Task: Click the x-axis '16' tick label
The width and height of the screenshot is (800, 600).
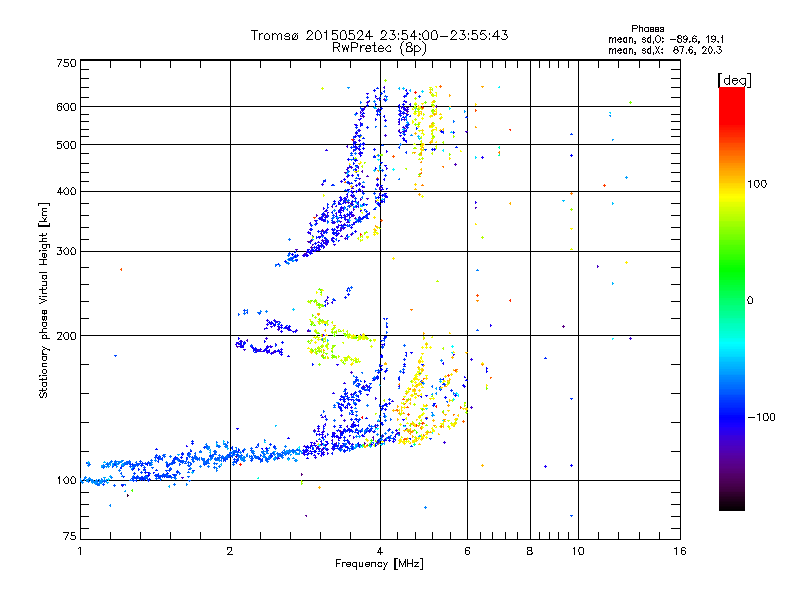Action: click(680, 551)
